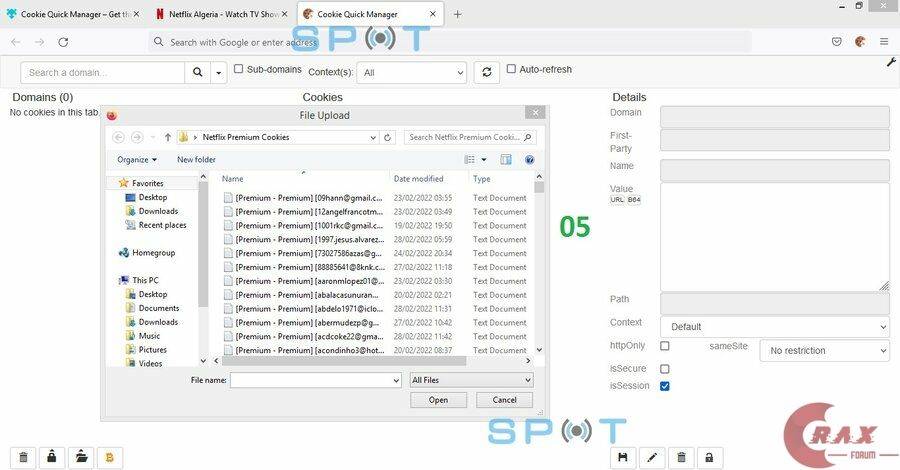Click the Cancel button in File Upload dialog

point(505,400)
